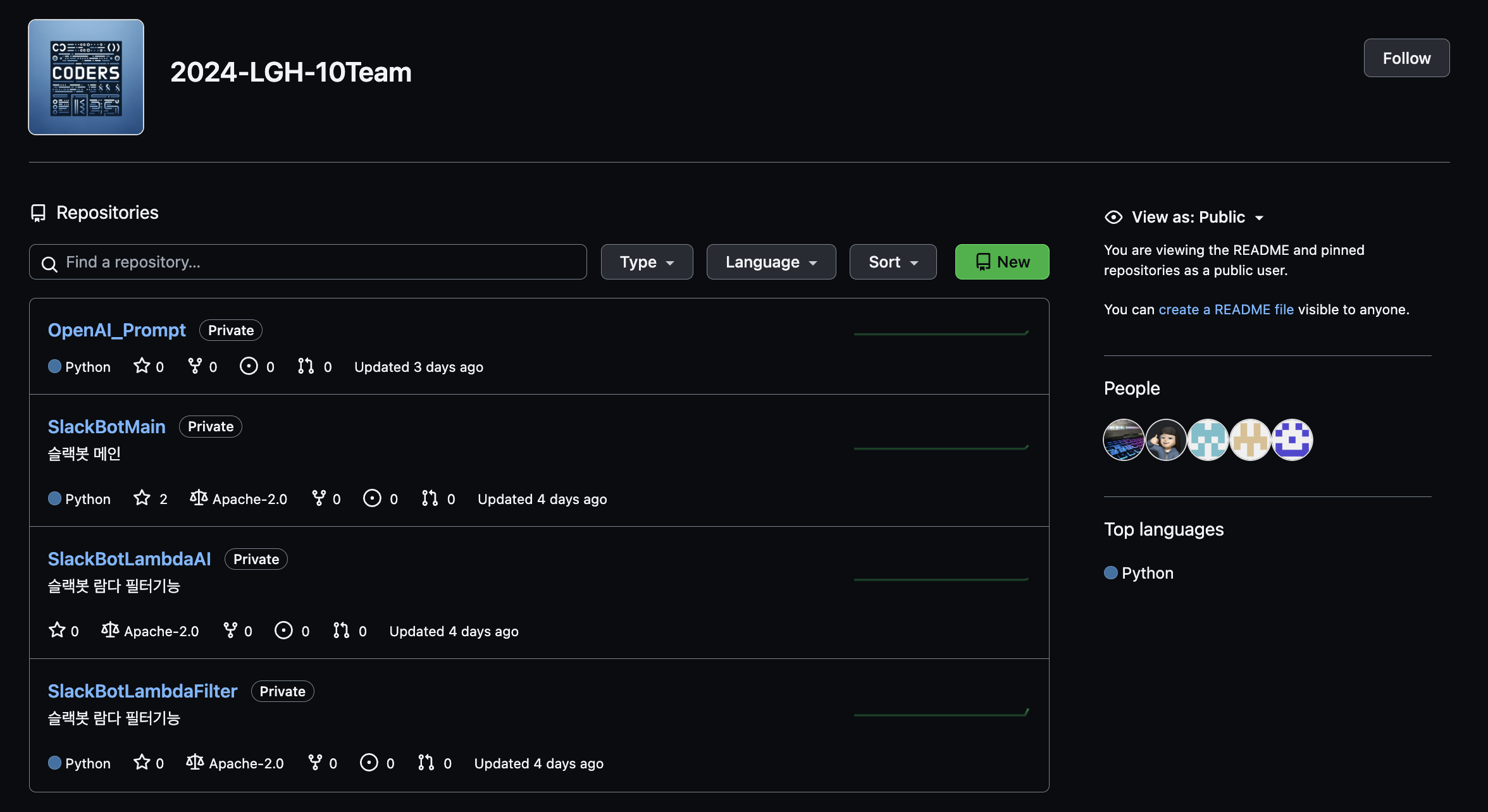Click the search magnifier icon in repository field
Screen dimensions: 1488x812
(49, 264)
